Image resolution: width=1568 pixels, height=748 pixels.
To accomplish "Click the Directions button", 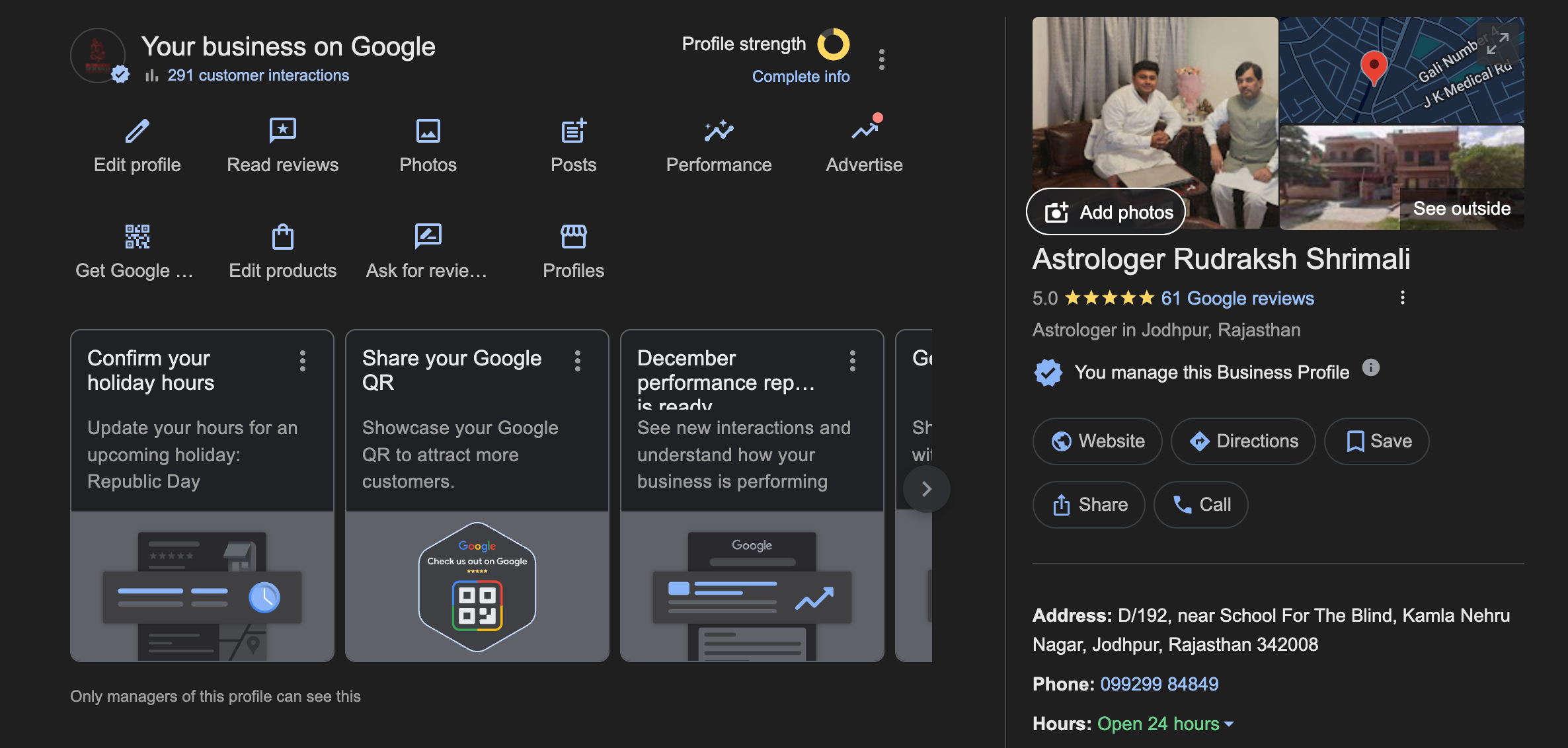I will (1243, 441).
